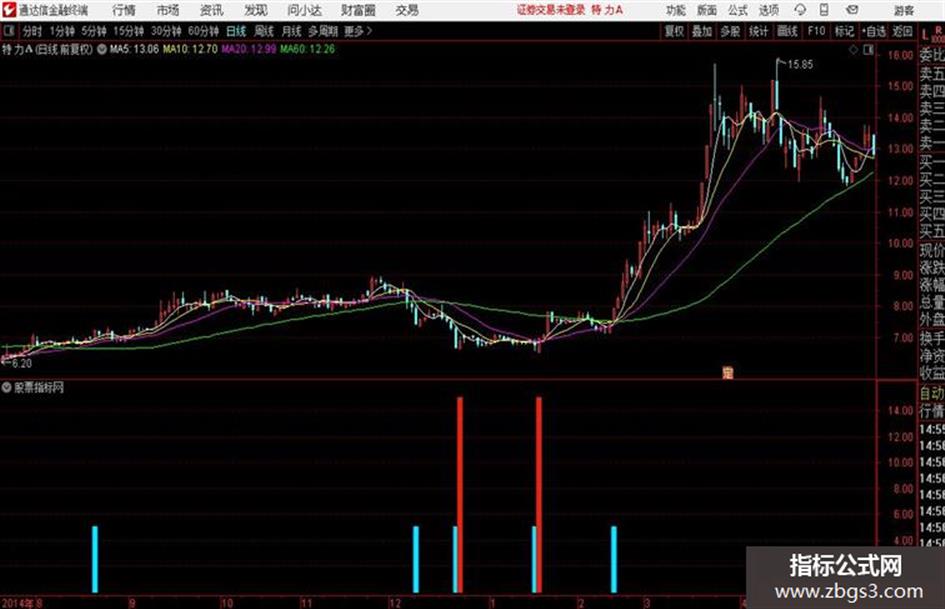The width and height of the screenshot is (945, 609).
Task: Select the 周线 weekly period tab
Action: pyautogui.click(x=264, y=31)
